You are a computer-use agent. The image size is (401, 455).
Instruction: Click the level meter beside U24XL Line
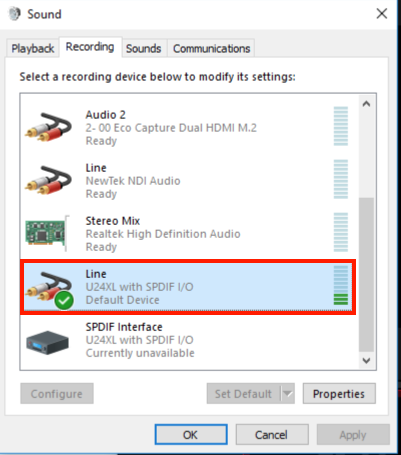pyautogui.click(x=341, y=285)
